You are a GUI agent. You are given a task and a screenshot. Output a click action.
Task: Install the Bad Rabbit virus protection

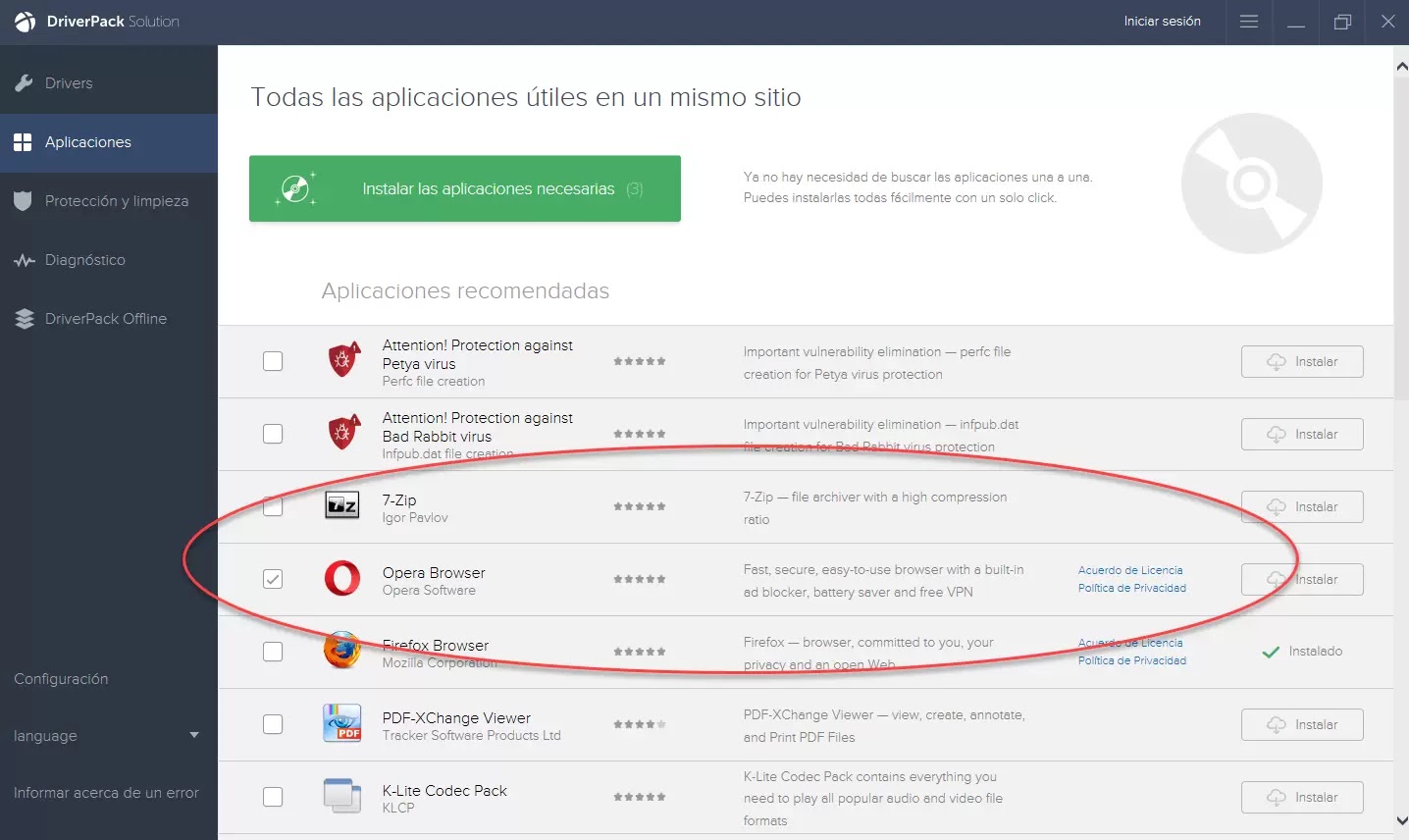click(1302, 434)
